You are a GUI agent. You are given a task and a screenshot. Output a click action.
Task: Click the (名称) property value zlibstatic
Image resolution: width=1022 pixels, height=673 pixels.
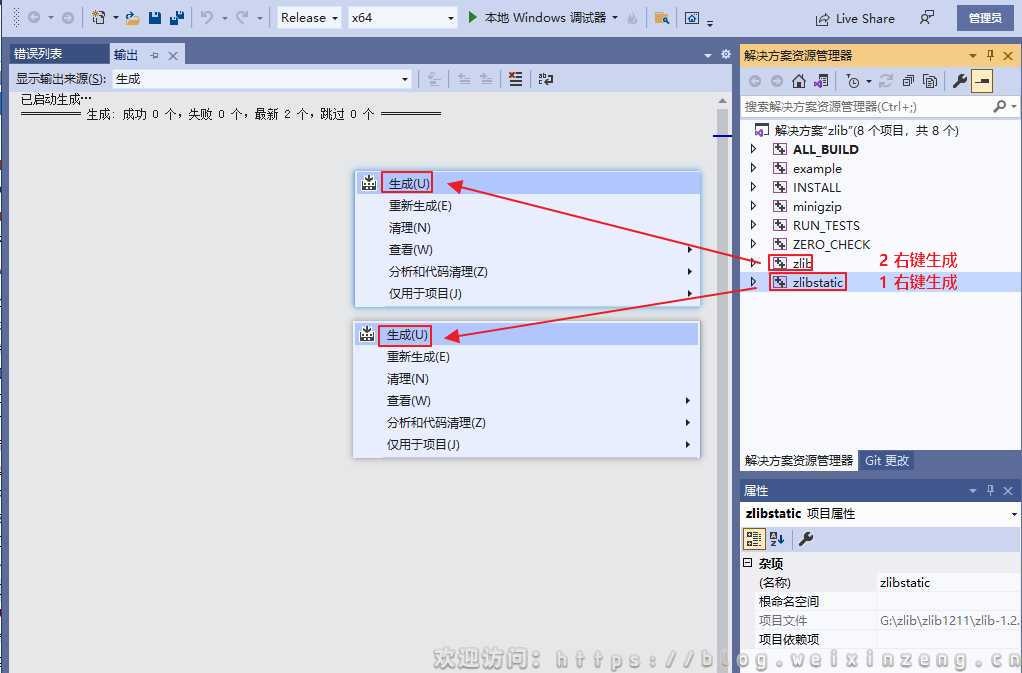[905, 582]
